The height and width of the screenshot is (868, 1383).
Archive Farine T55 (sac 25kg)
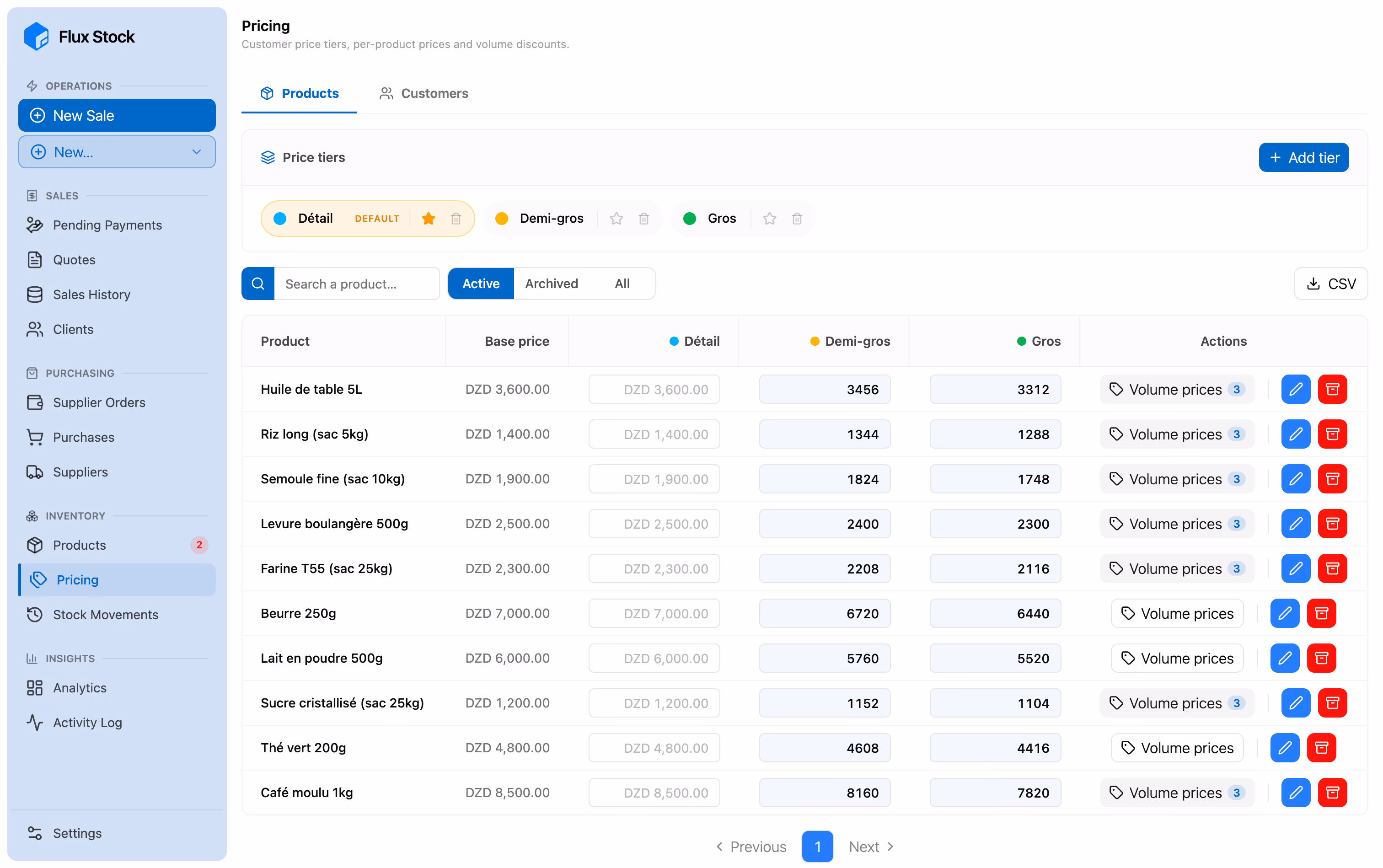[1333, 568]
